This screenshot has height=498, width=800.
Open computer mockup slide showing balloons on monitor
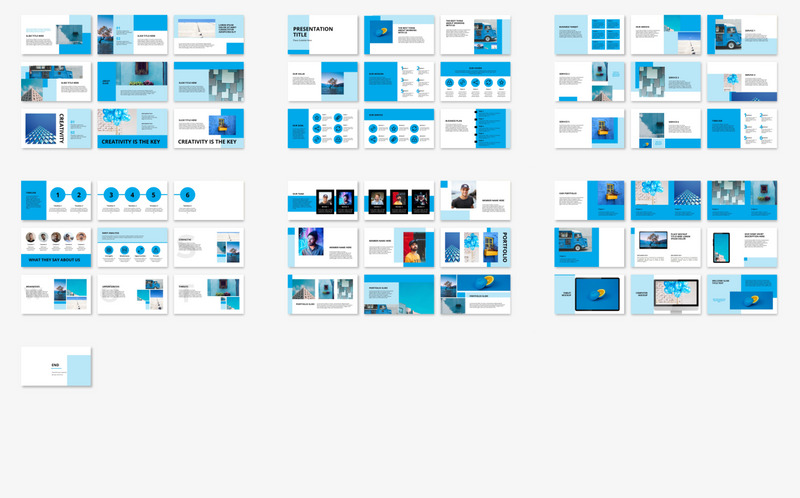666,294
